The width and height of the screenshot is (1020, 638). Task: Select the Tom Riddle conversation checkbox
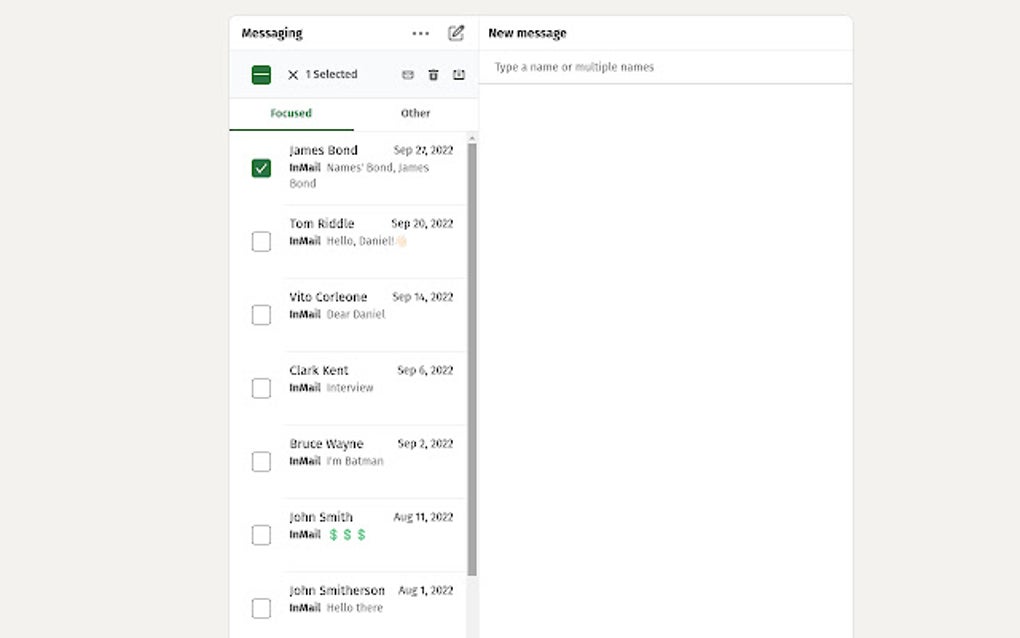coord(261,241)
